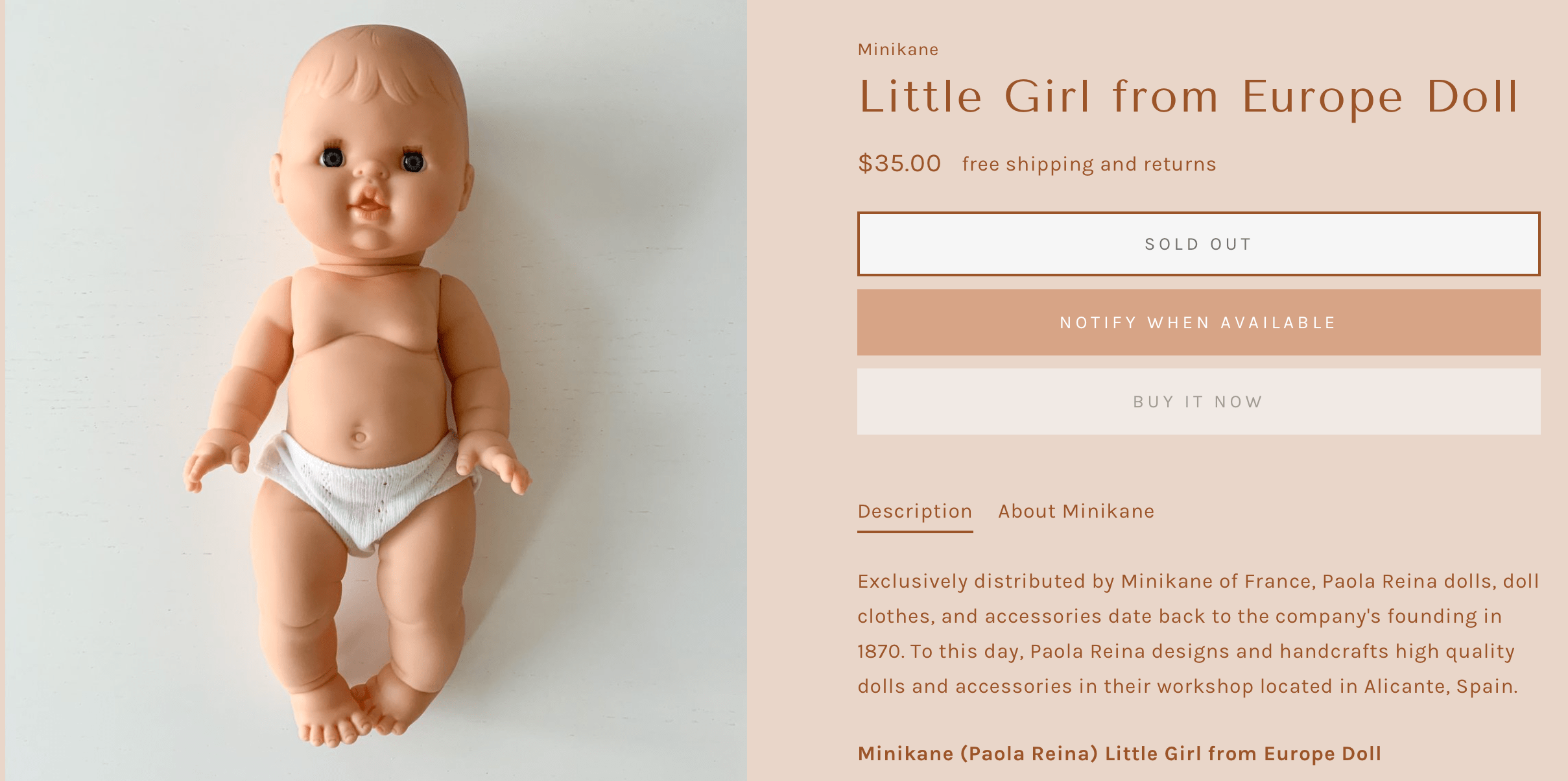Click the $35.00 price

point(899,163)
